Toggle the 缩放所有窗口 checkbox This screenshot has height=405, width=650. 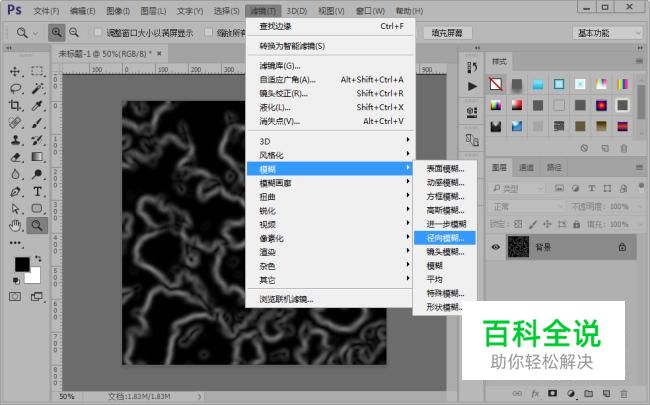pos(209,32)
